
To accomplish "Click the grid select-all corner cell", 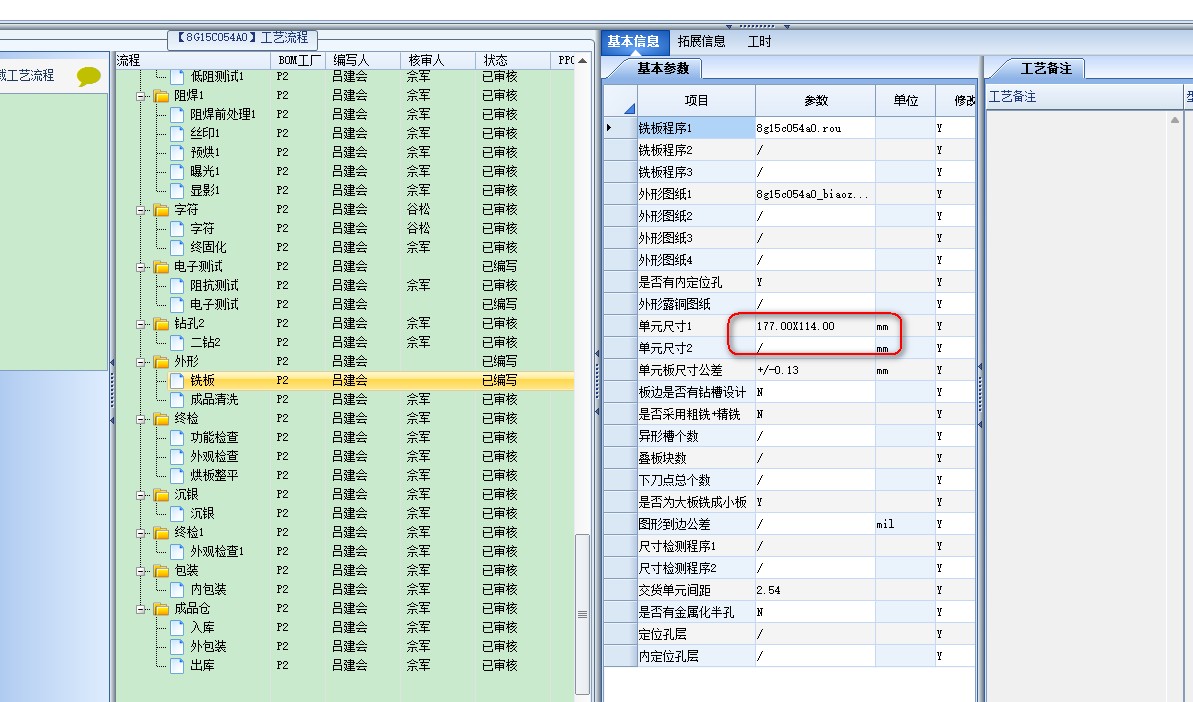I will [x=621, y=100].
